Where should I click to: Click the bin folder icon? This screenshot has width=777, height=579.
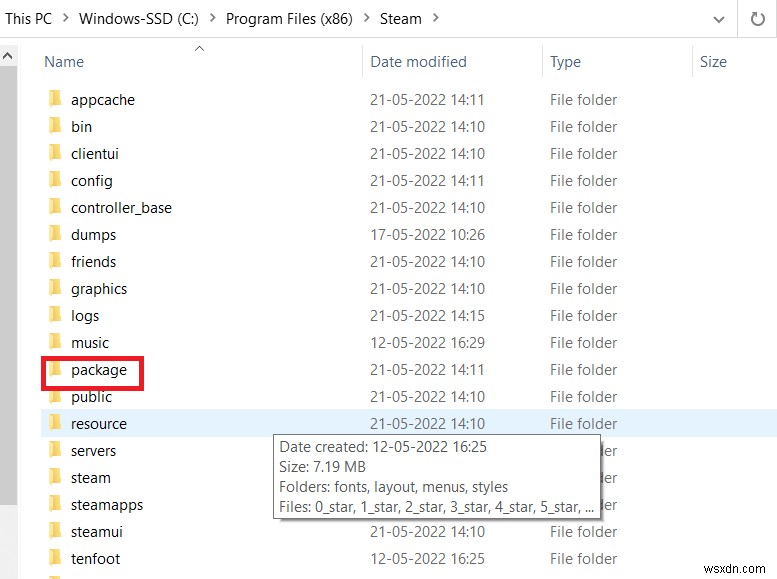pos(55,125)
